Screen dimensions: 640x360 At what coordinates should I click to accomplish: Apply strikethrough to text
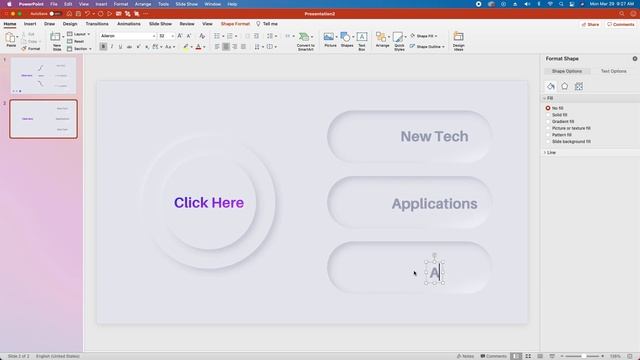(x=129, y=47)
